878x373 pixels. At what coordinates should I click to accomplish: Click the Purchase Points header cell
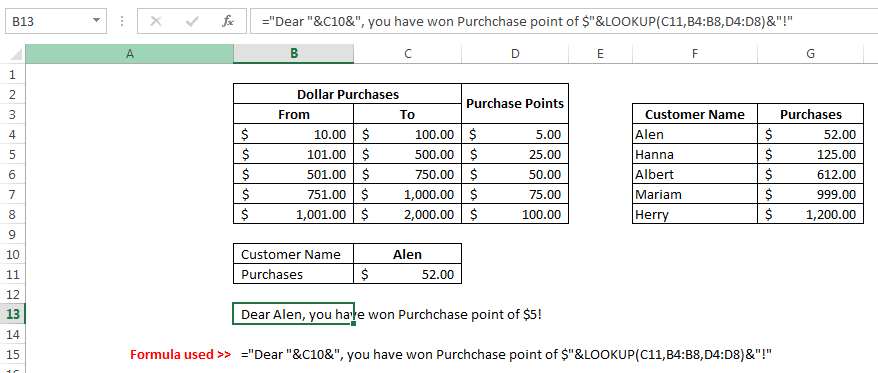click(x=515, y=104)
